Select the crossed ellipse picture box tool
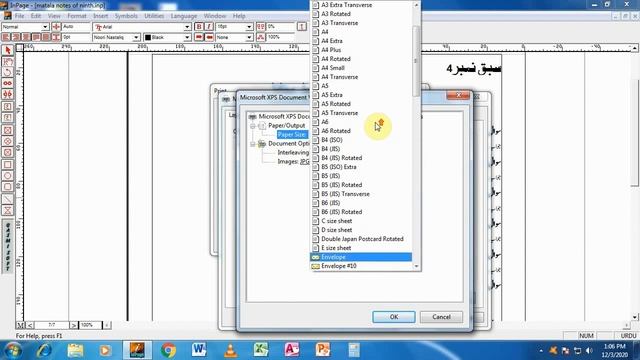The image size is (640, 360). click(x=7, y=141)
